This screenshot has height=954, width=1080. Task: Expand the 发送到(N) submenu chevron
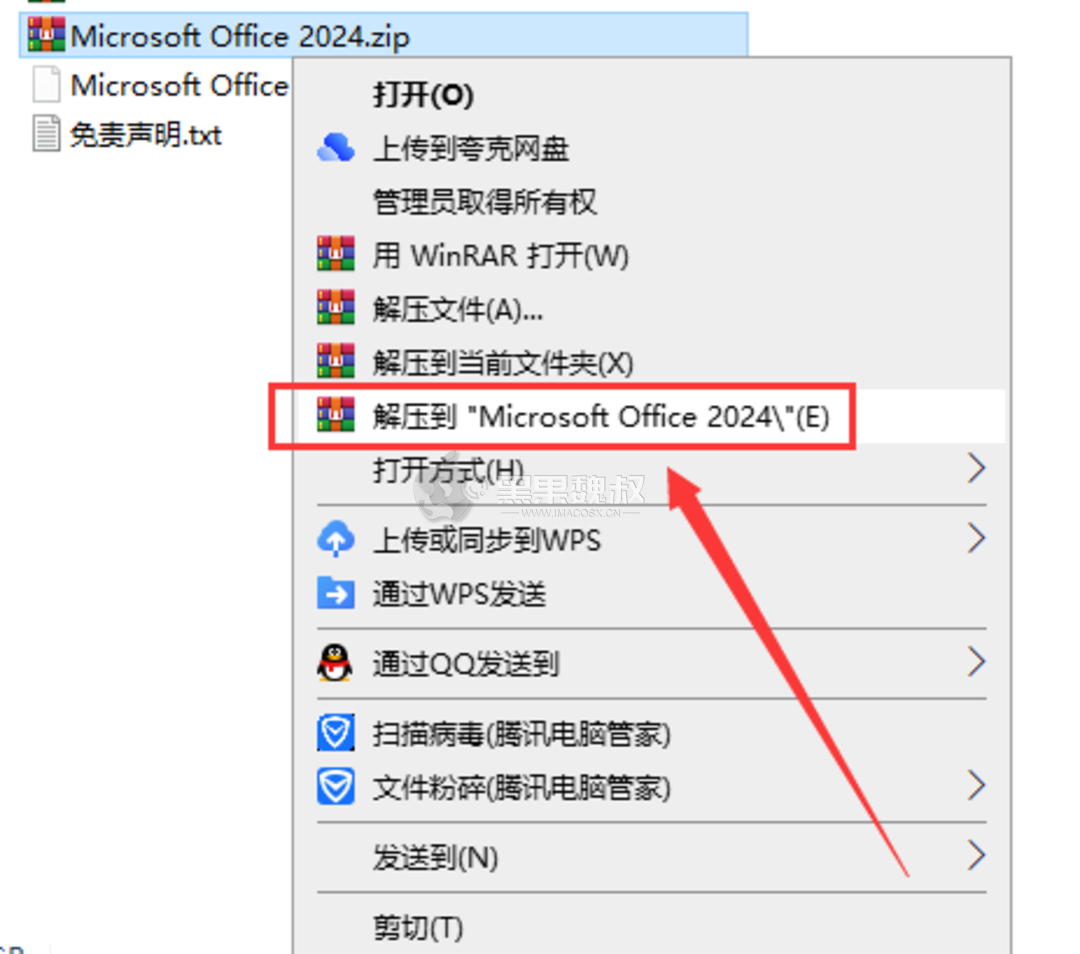click(x=975, y=856)
